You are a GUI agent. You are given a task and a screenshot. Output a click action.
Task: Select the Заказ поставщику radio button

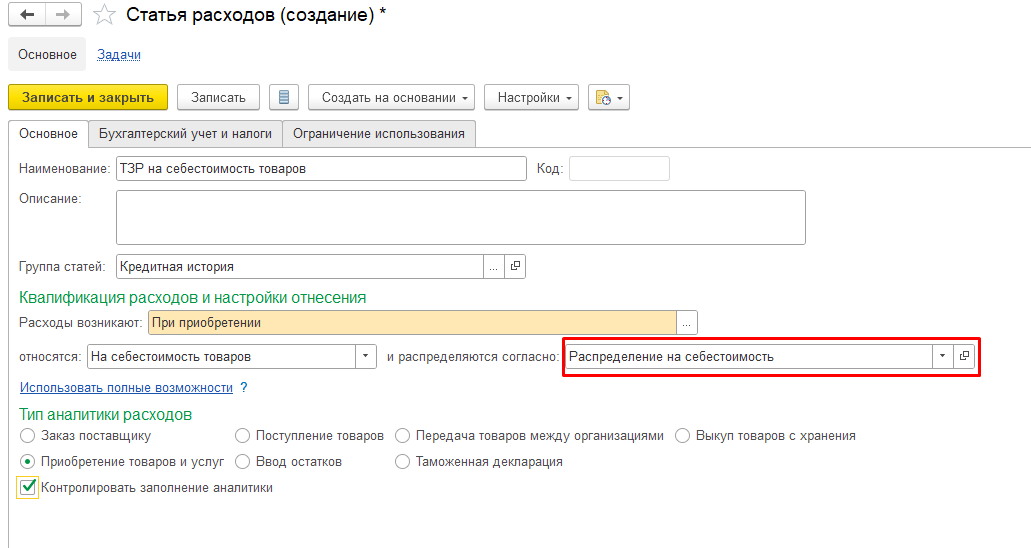(27, 436)
